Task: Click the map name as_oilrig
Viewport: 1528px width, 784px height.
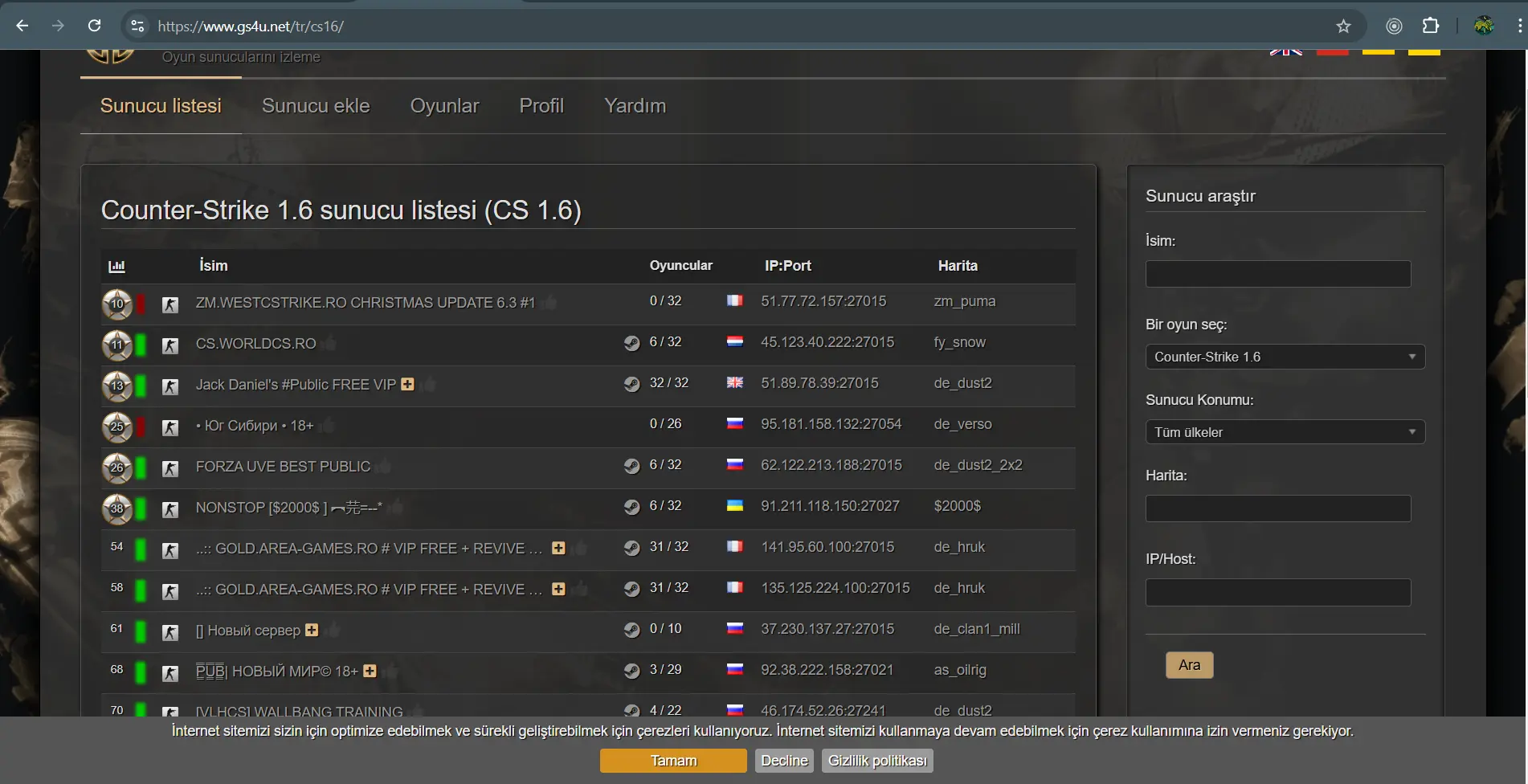Action: click(960, 670)
